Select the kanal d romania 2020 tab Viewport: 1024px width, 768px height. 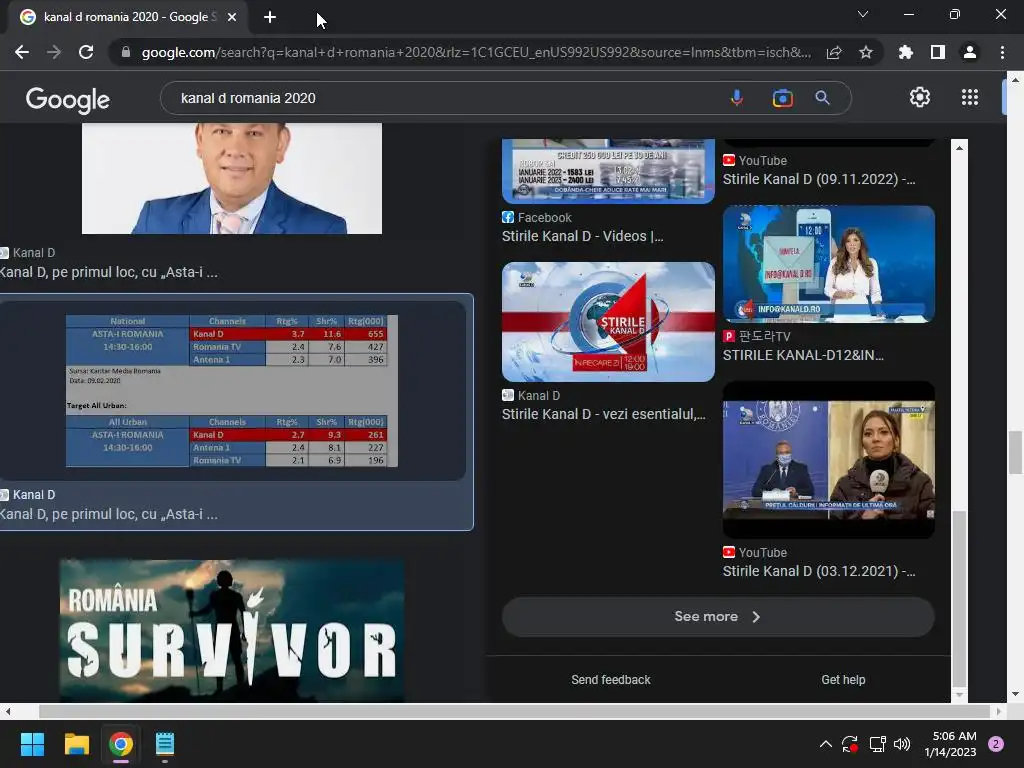[x=127, y=18]
